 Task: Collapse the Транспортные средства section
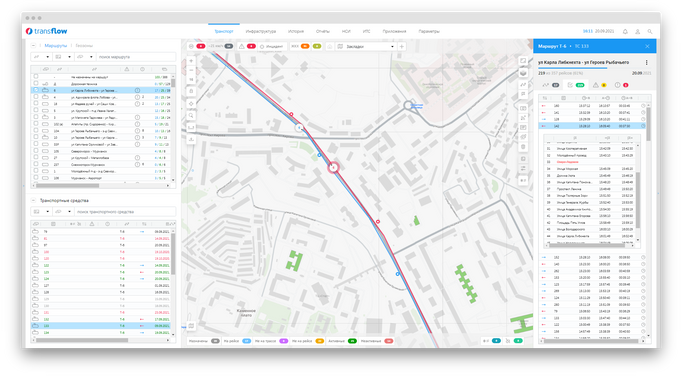pos(33,201)
